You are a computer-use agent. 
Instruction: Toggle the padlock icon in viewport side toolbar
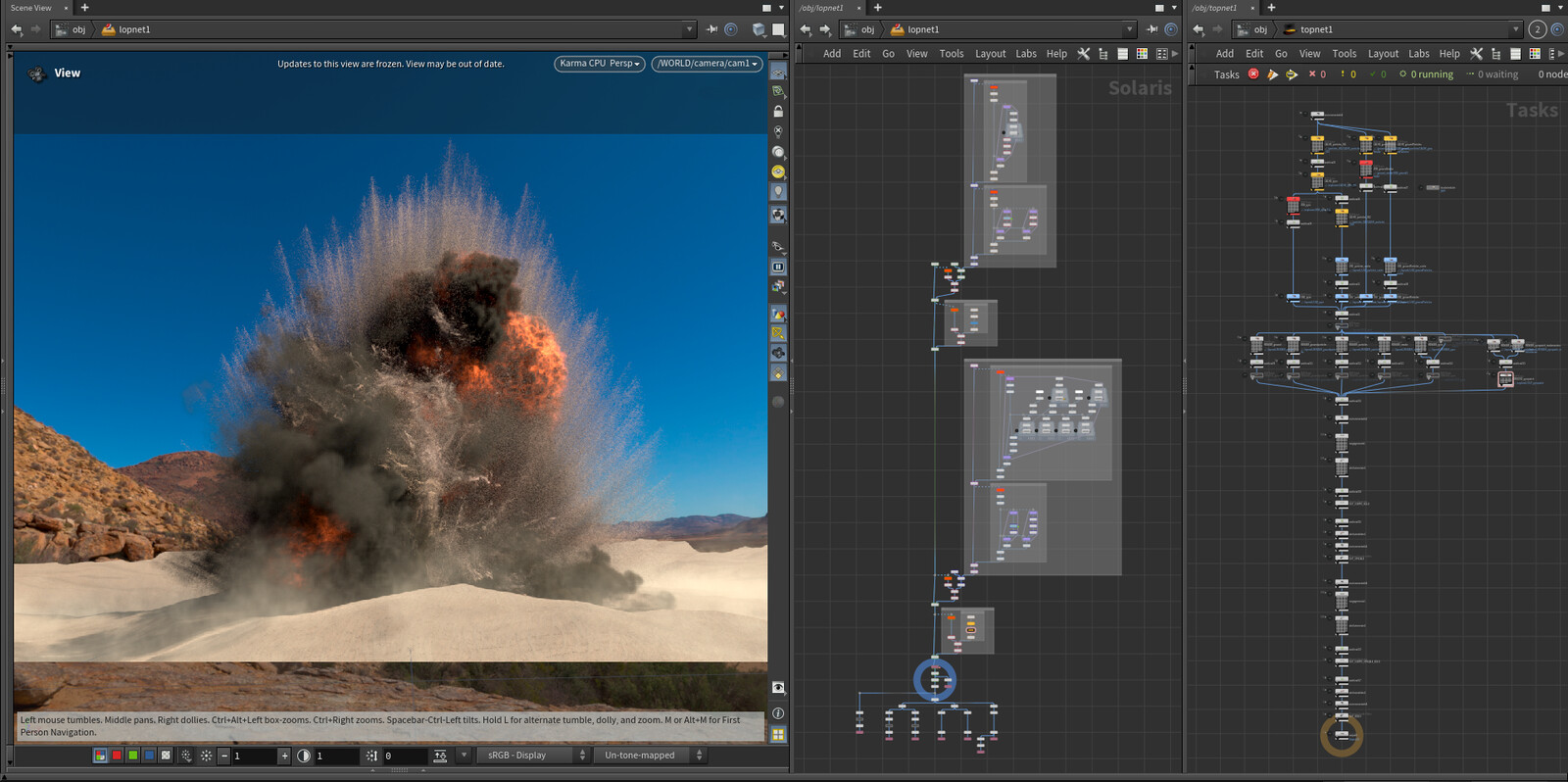click(778, 112)
